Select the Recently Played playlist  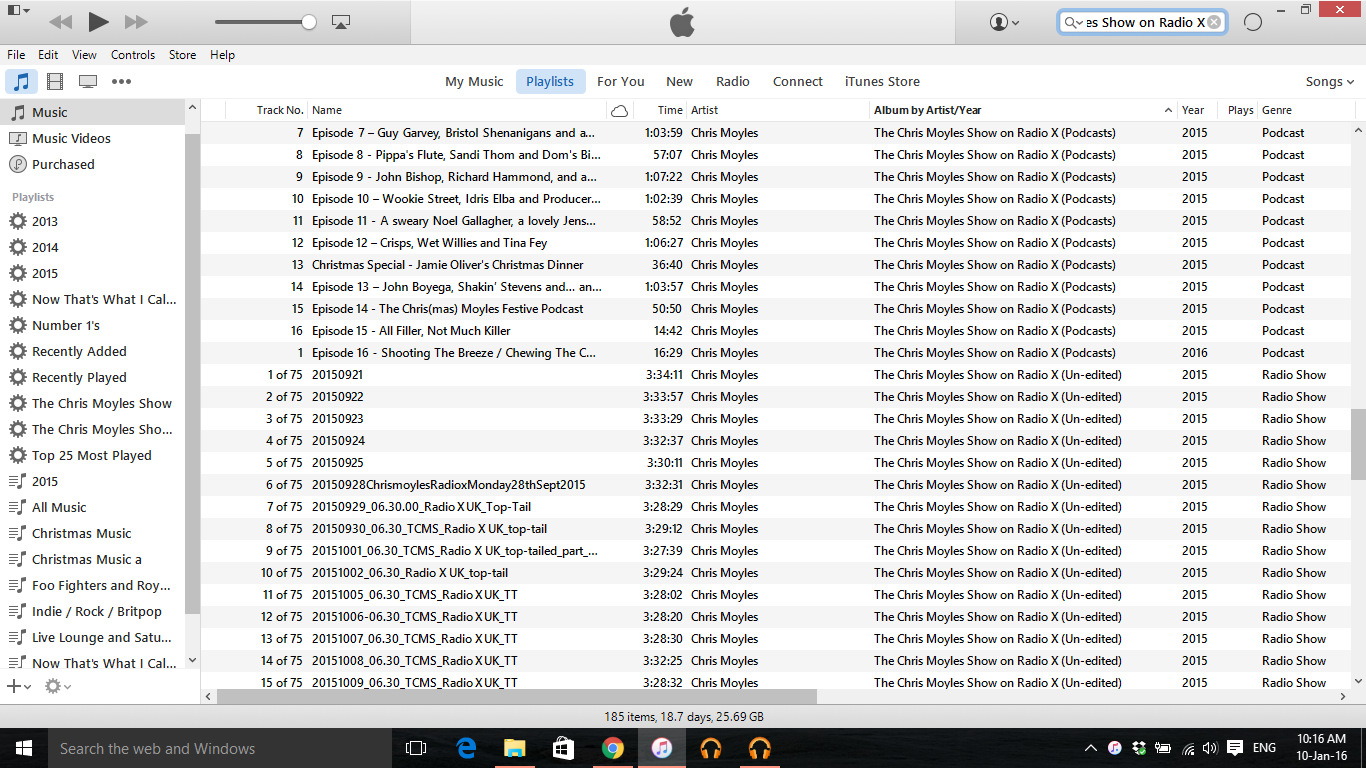click(x=79, y=377)
